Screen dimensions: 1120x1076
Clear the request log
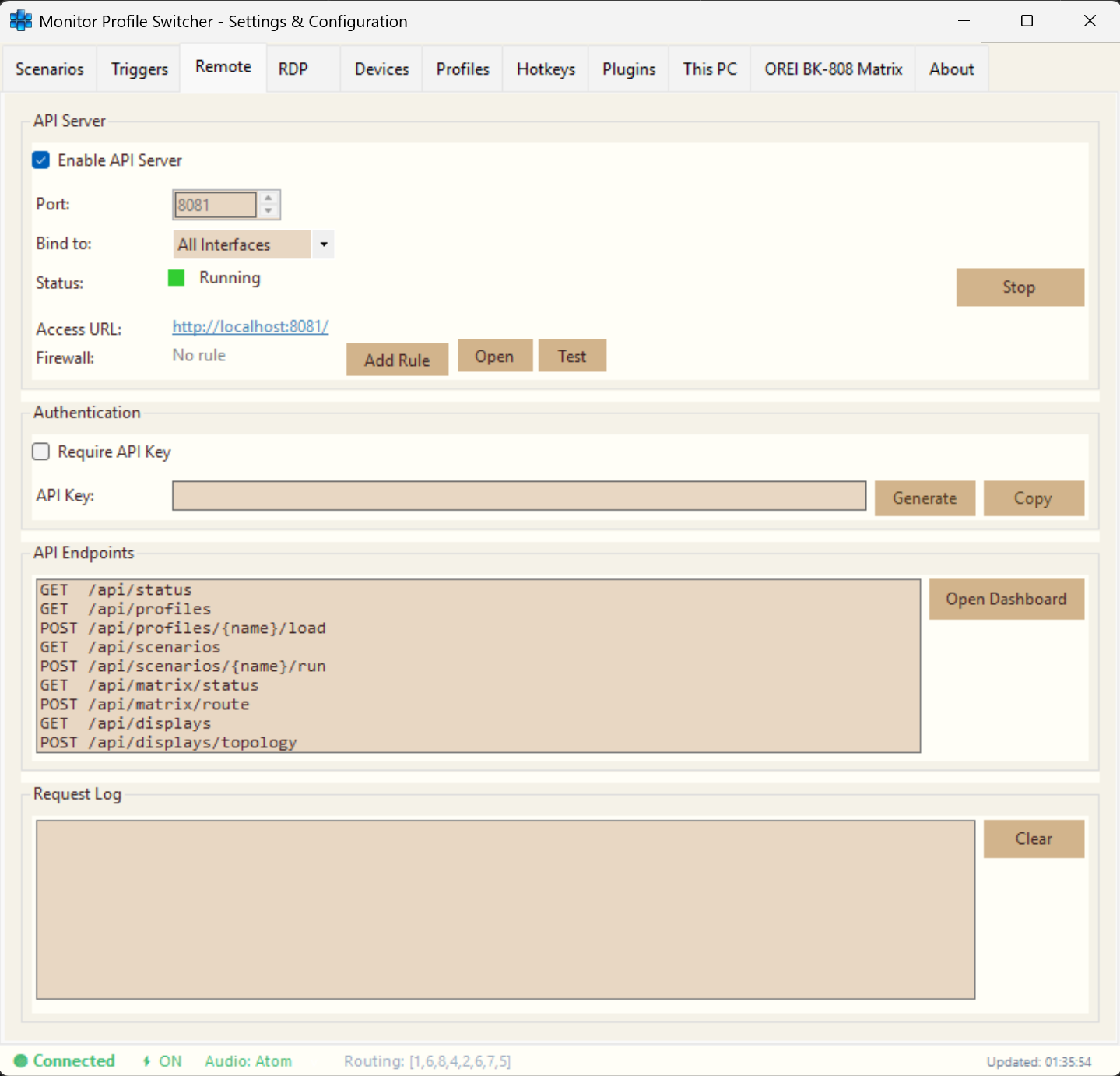coord(1034,839)
